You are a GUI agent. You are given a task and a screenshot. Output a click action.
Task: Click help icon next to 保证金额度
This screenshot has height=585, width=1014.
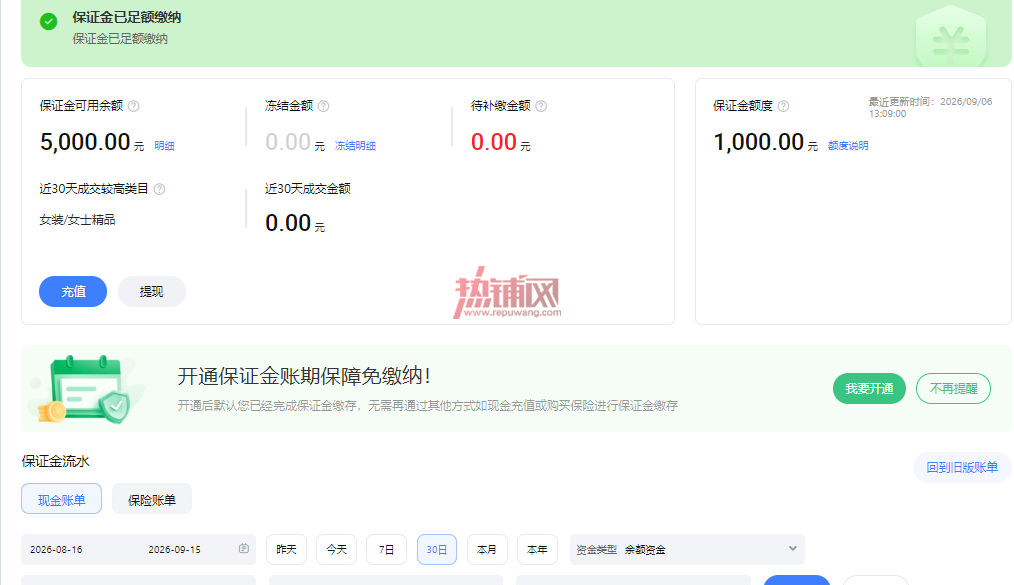(783, 106)
